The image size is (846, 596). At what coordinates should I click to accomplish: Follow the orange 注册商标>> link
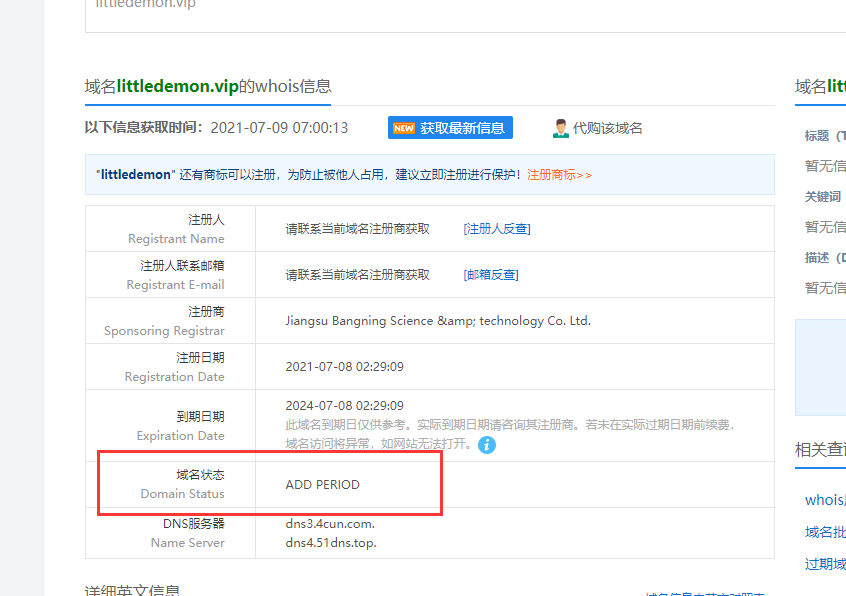pyautogui.click(x=559, y=174)
